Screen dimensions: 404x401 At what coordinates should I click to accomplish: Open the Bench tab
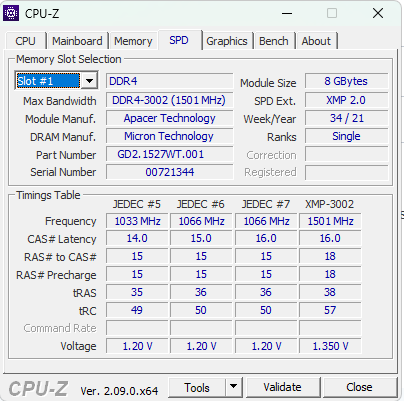(x=274, y=41)
